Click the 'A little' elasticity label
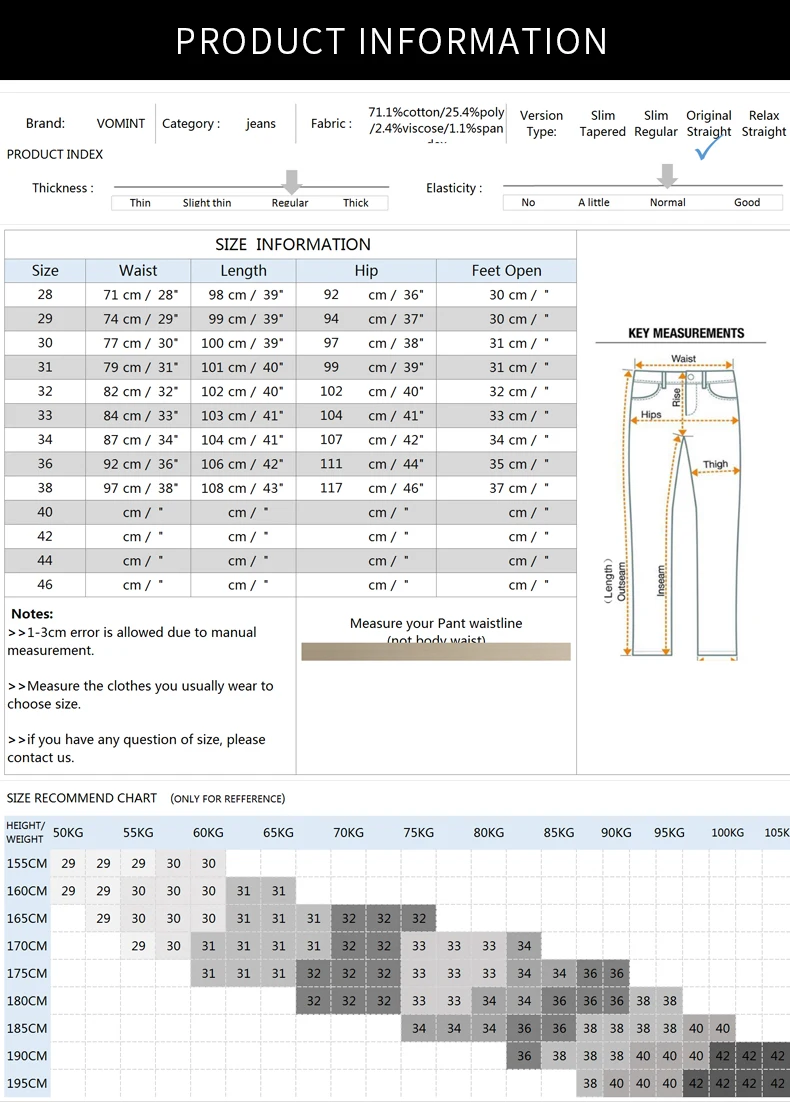 594,202
